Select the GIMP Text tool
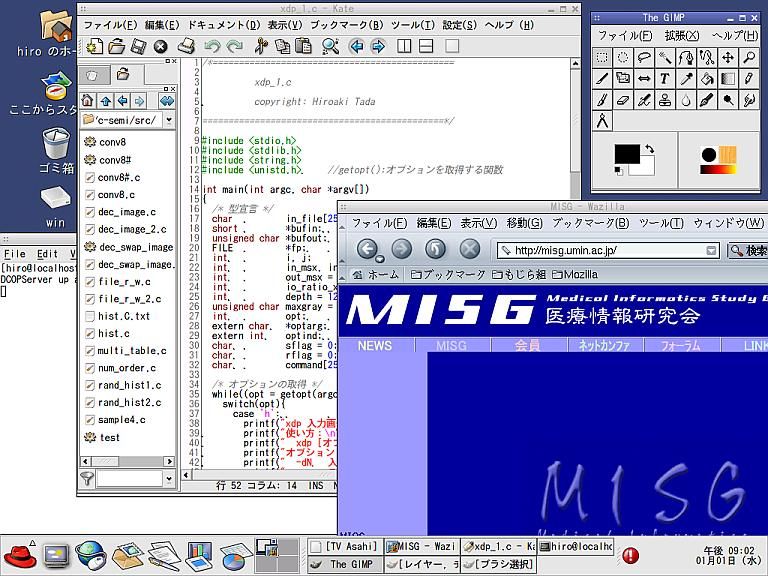This screenshot has height=576, width=768. coord(665,79)
